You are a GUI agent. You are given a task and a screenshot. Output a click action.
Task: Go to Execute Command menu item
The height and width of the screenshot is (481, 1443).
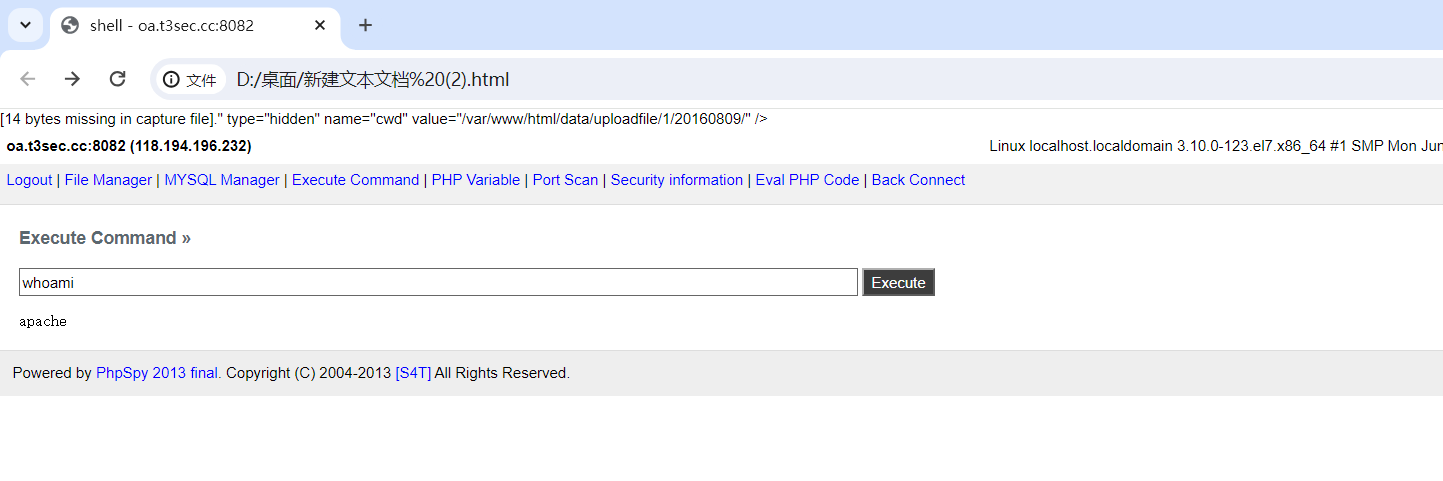(355, 180)
